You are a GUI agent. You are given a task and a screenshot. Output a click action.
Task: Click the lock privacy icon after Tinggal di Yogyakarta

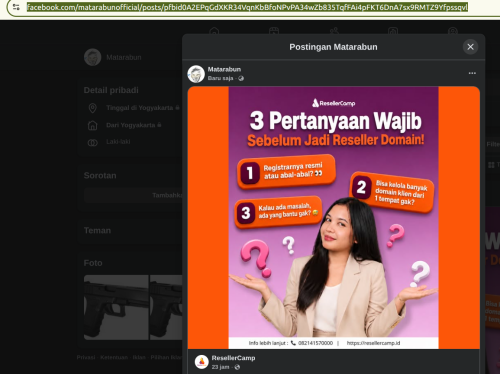[177, 108]
